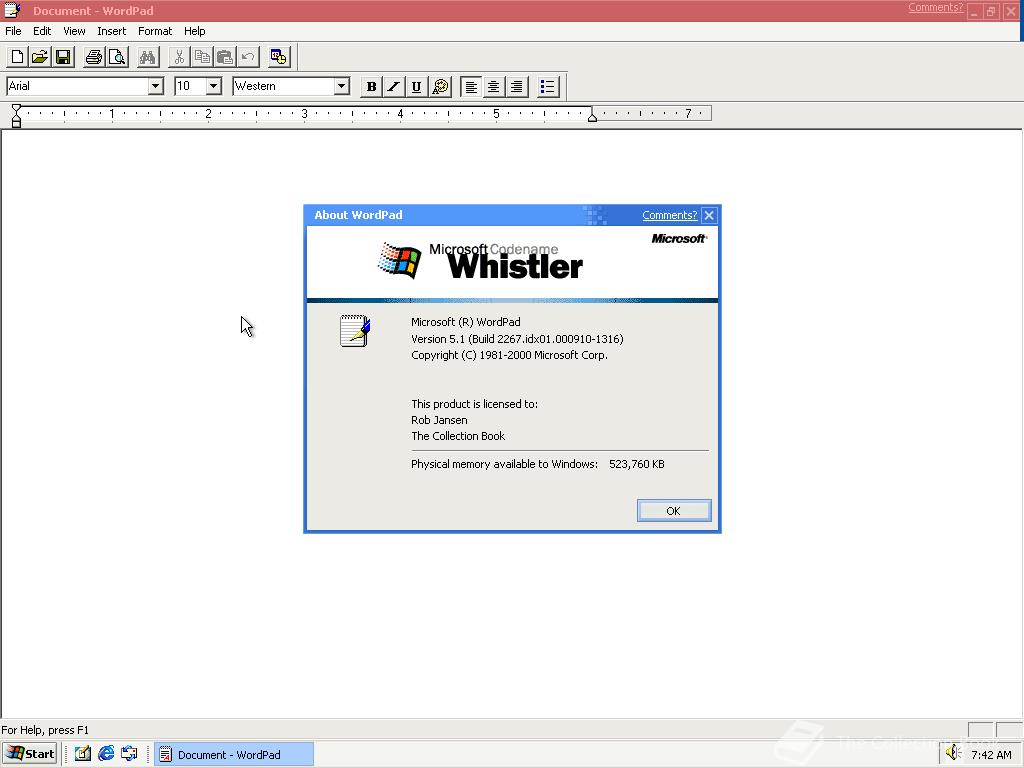The width and height of the screenshot is (1024, 768).
Task: Open the Help menu
Action: point(195,31)
